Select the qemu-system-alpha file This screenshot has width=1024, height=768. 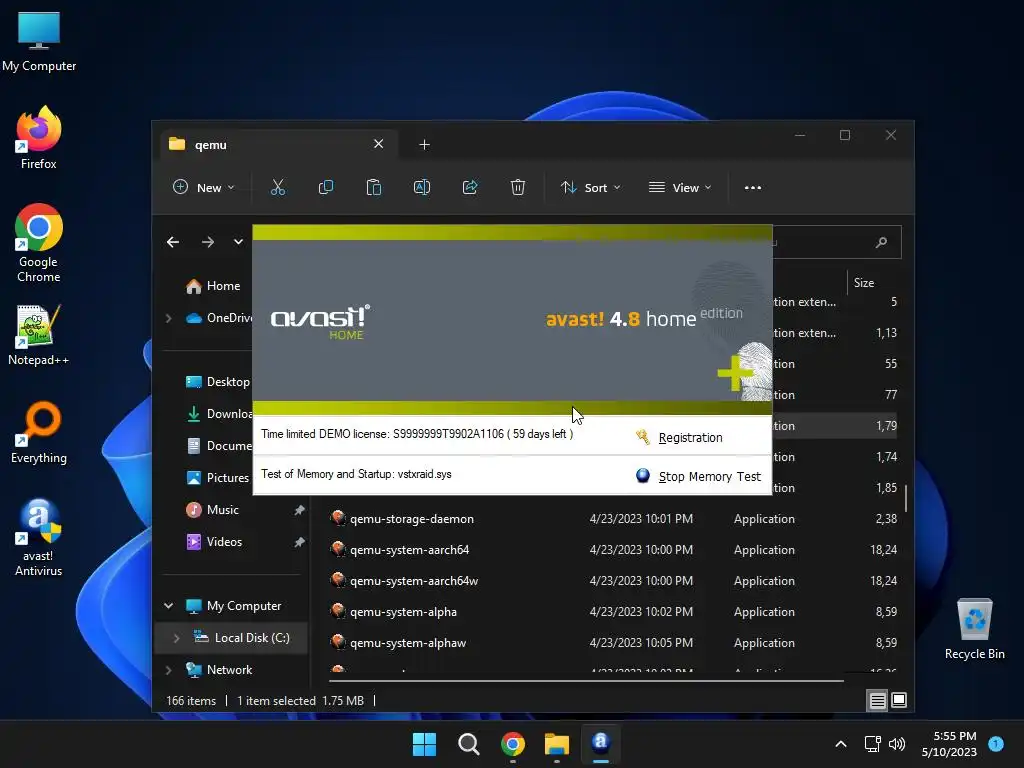[404, 612]
